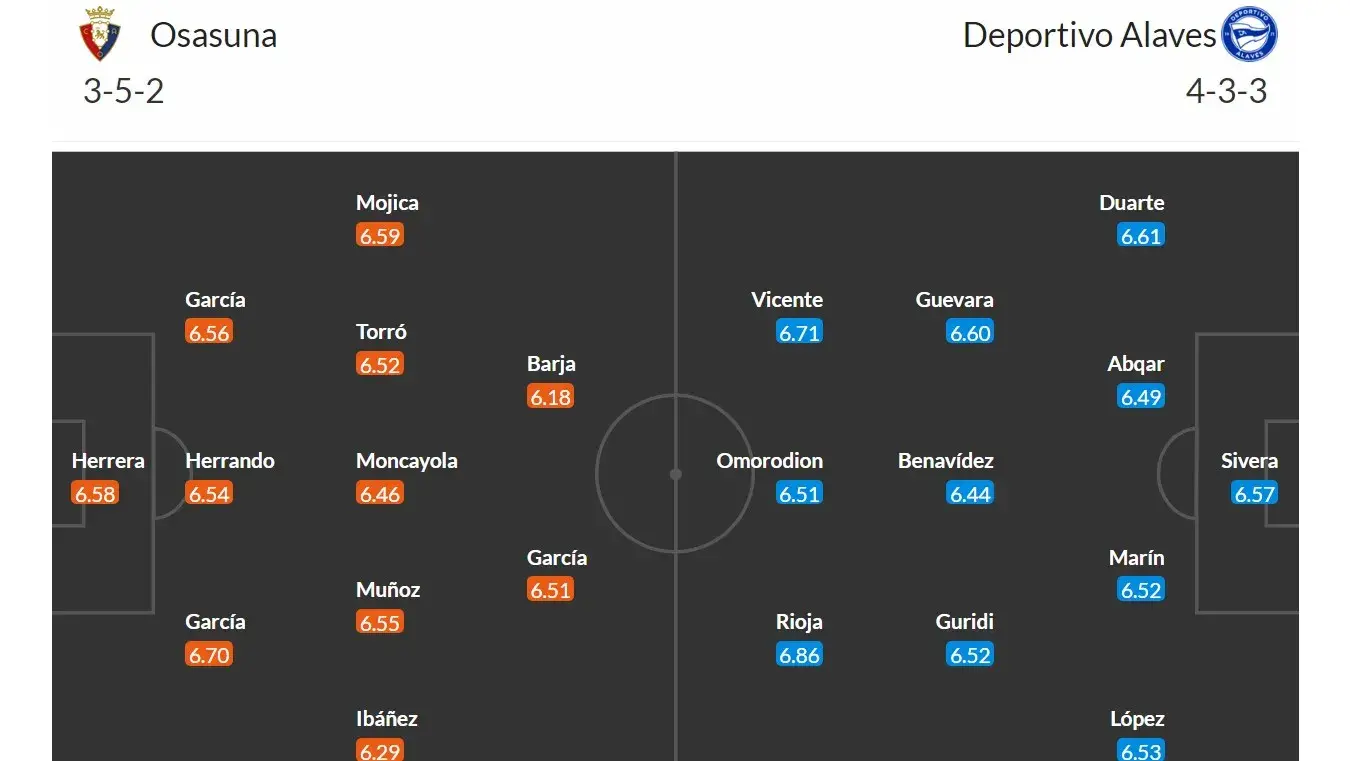Click Duarte's 6.61 rating badge
Screen dimensions: 1350x761
click(1141, 236)
